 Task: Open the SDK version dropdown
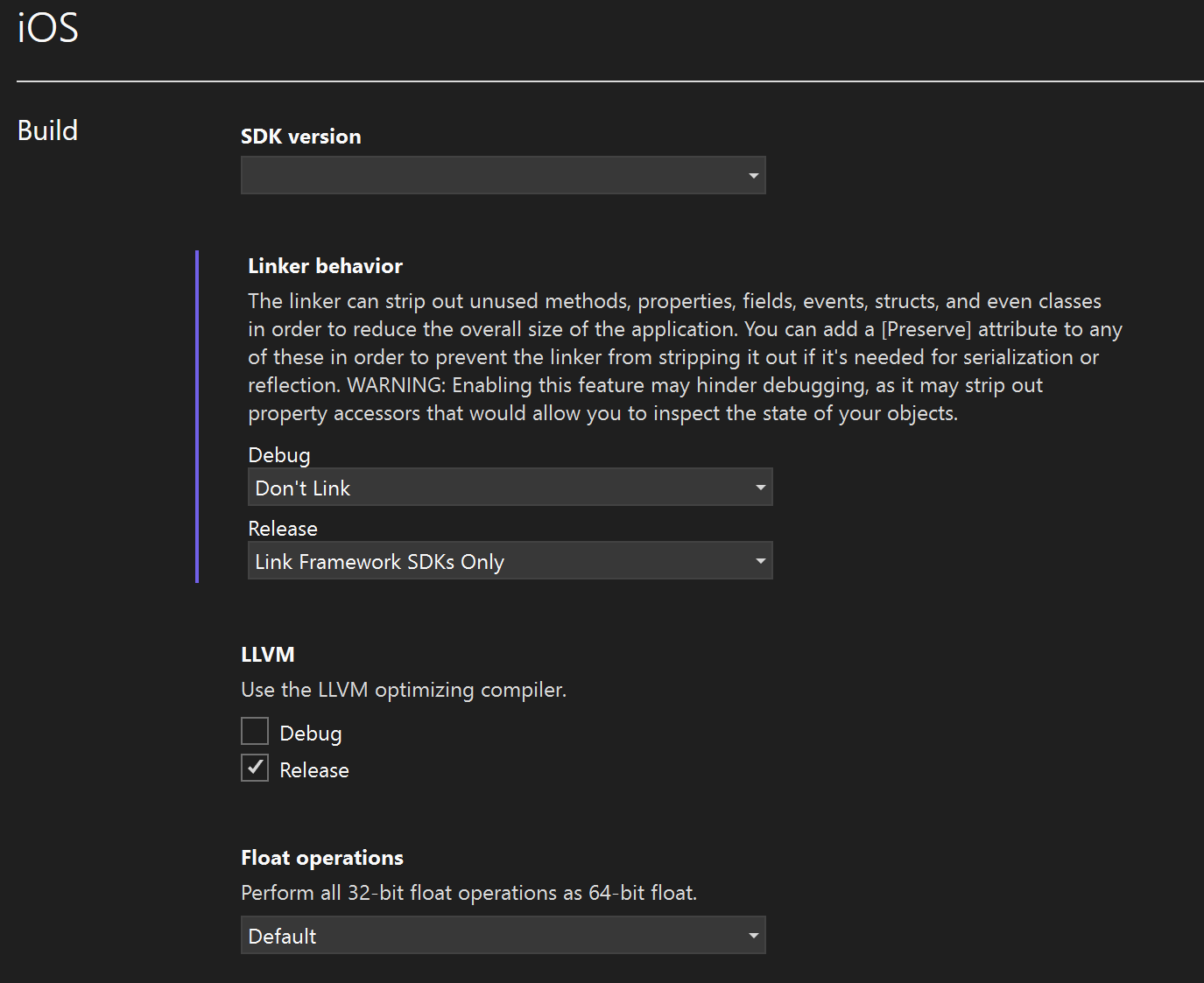pos(503,175)
